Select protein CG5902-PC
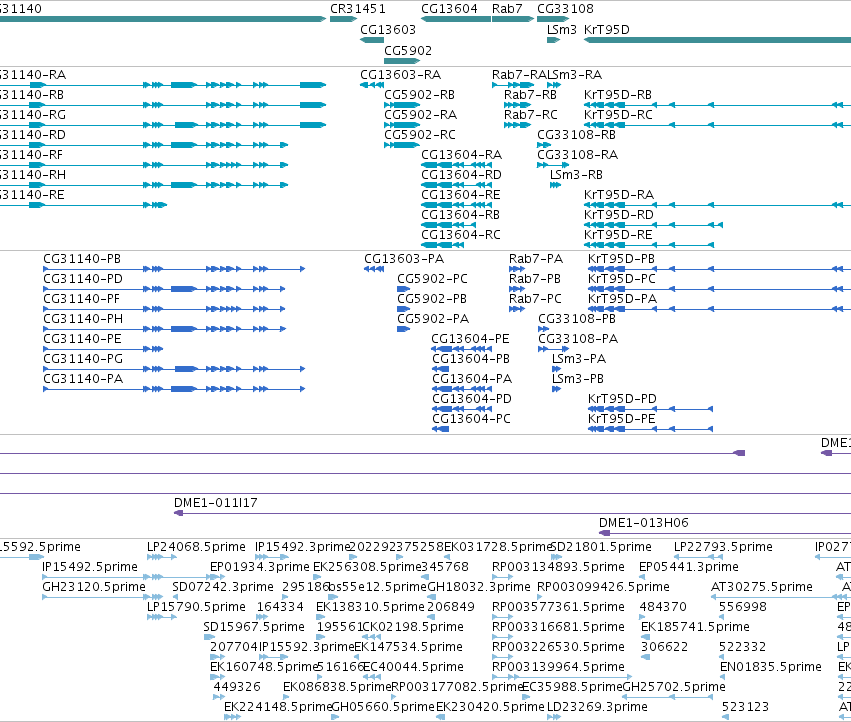The width and height of the screenshot is (851, 722). click(x=432, y=279)
